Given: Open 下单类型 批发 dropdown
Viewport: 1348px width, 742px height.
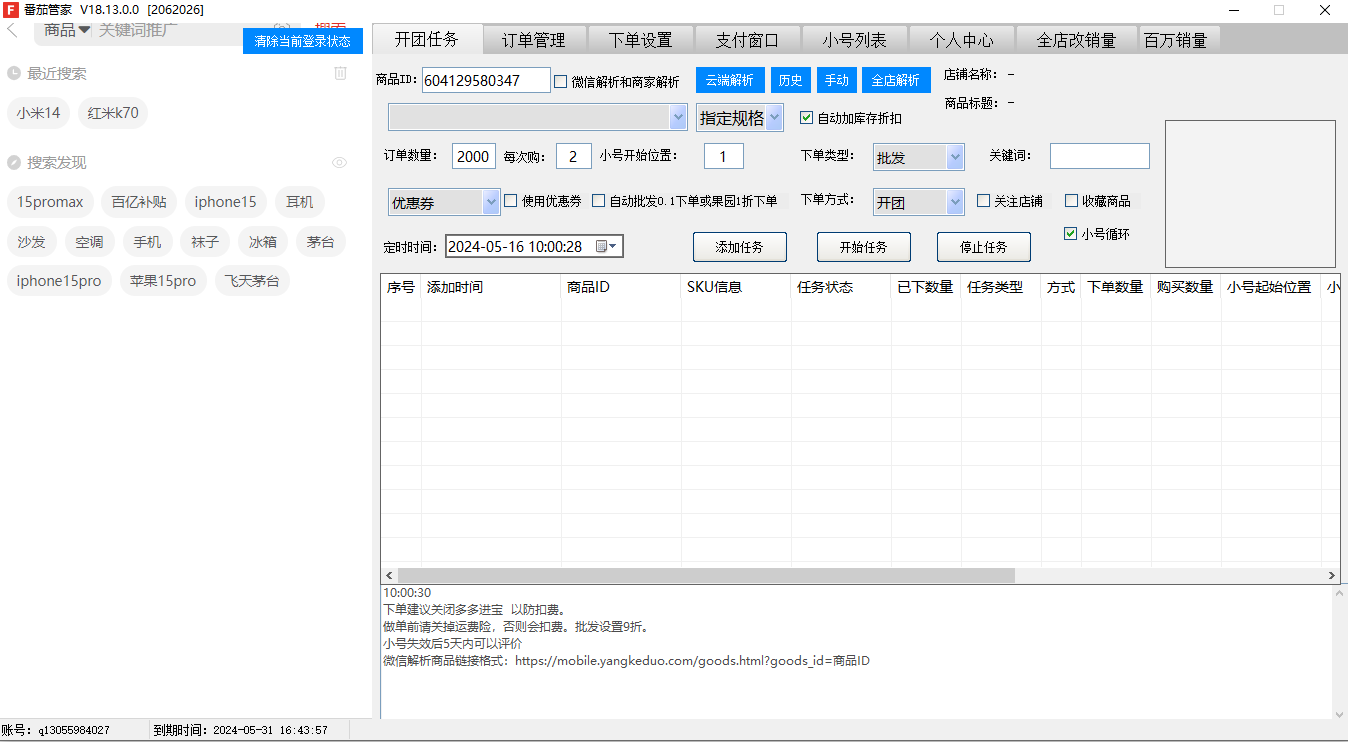Looking at the screenshot, I should click(x=918, y=157).
